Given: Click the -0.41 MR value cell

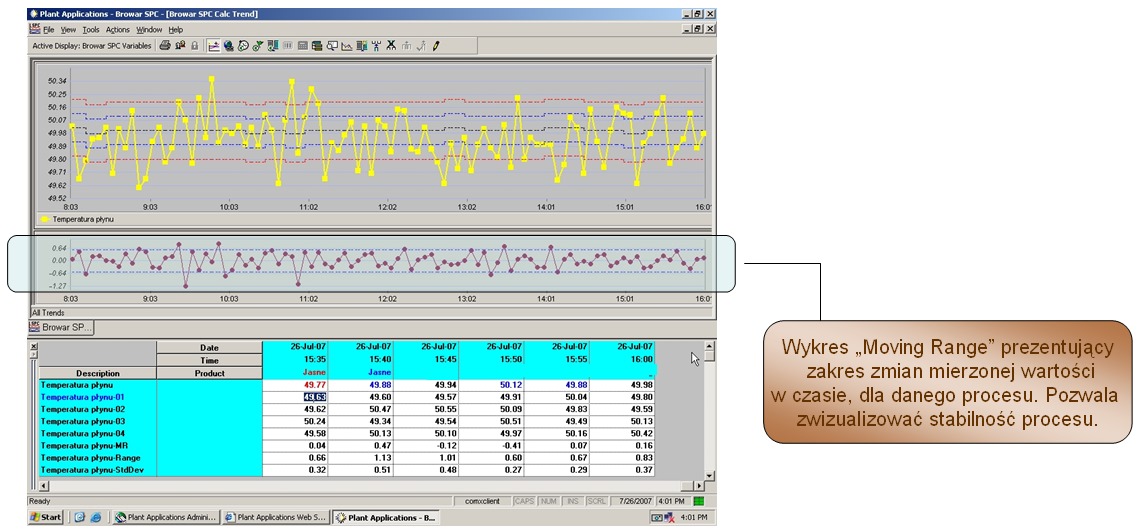Looking at the screenshot, I should point(491,446).
